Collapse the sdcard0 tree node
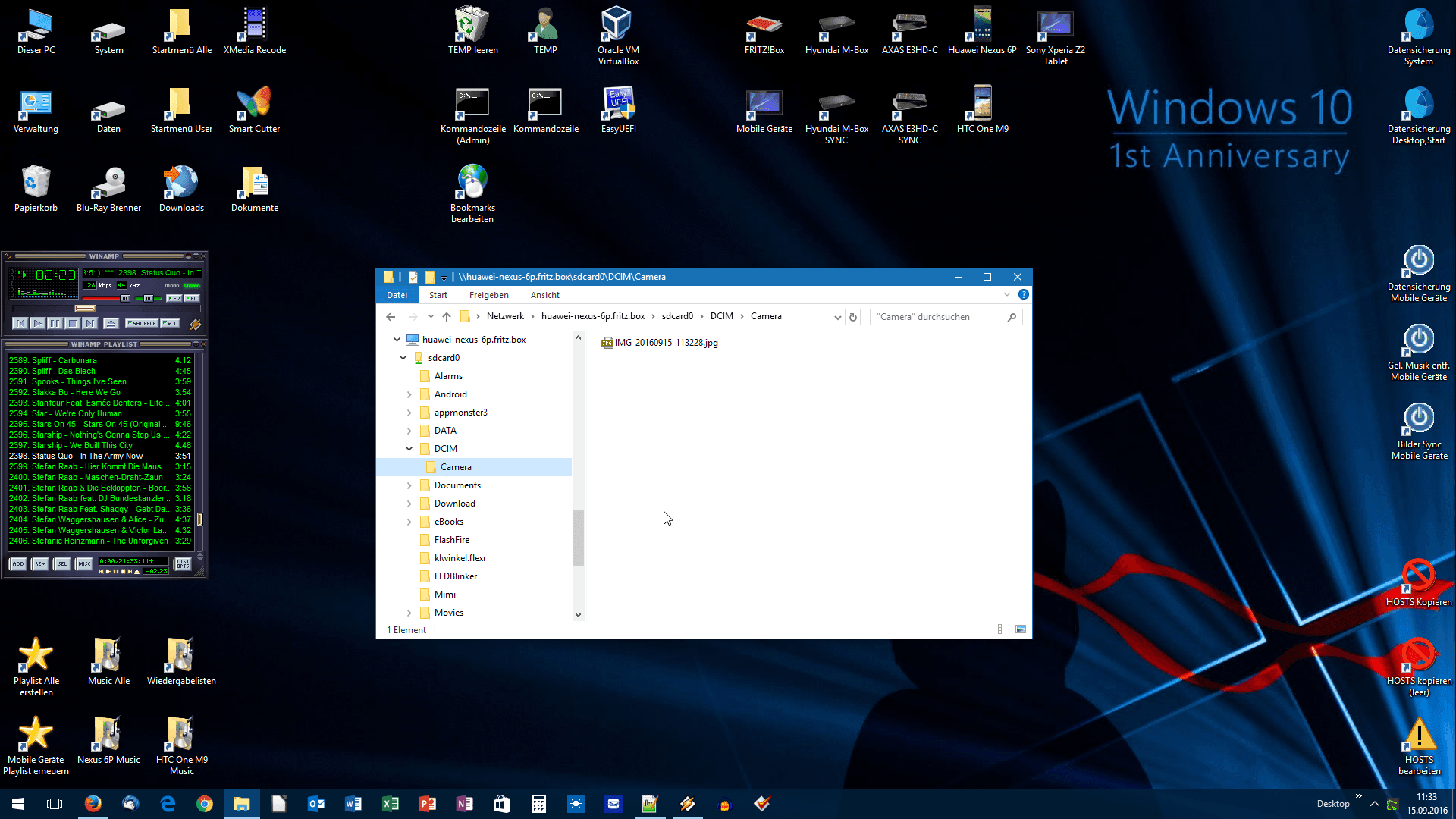The image size is (1456, 819). [403, 358]
